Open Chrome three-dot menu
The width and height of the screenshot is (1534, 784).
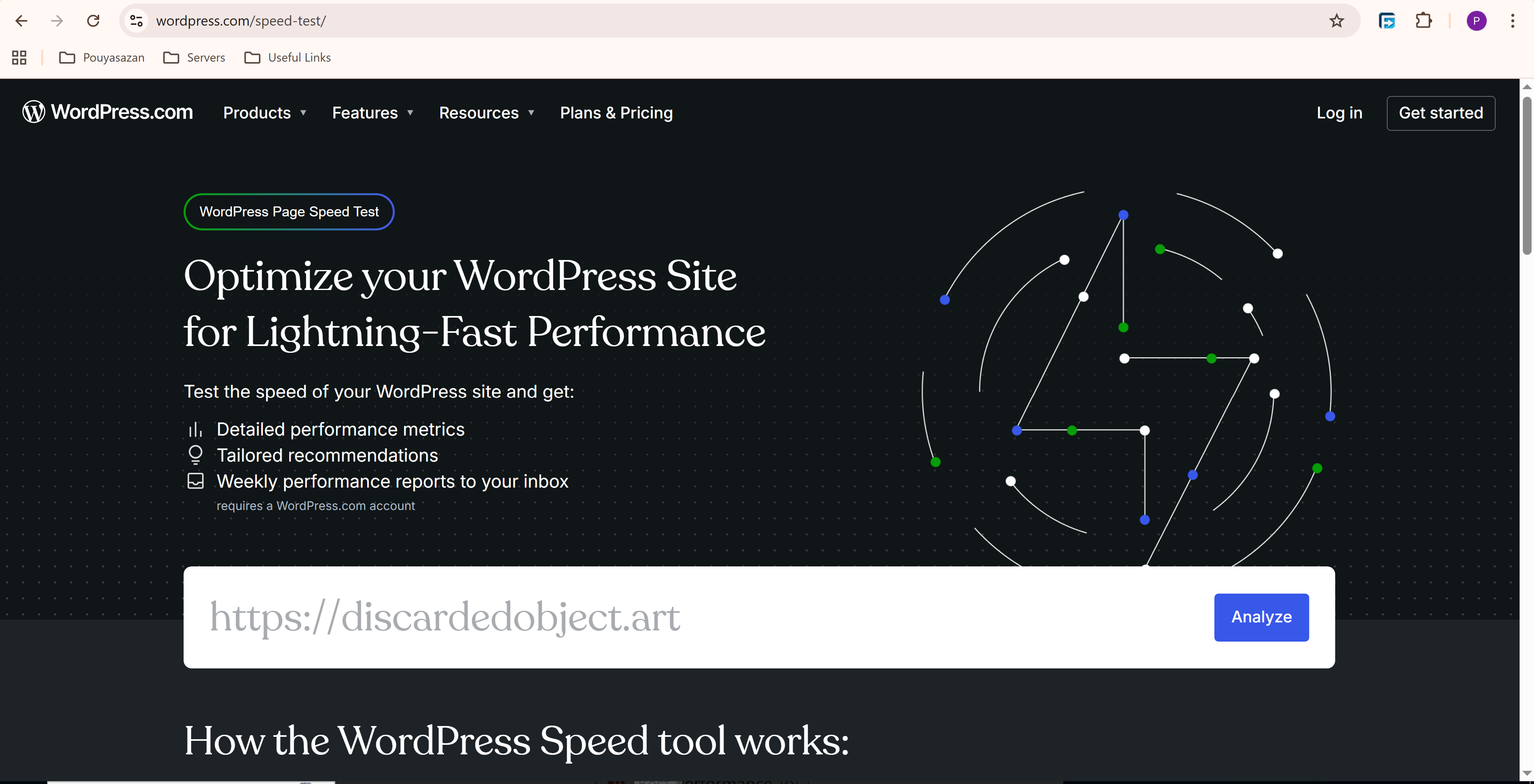coord(1512,21)
